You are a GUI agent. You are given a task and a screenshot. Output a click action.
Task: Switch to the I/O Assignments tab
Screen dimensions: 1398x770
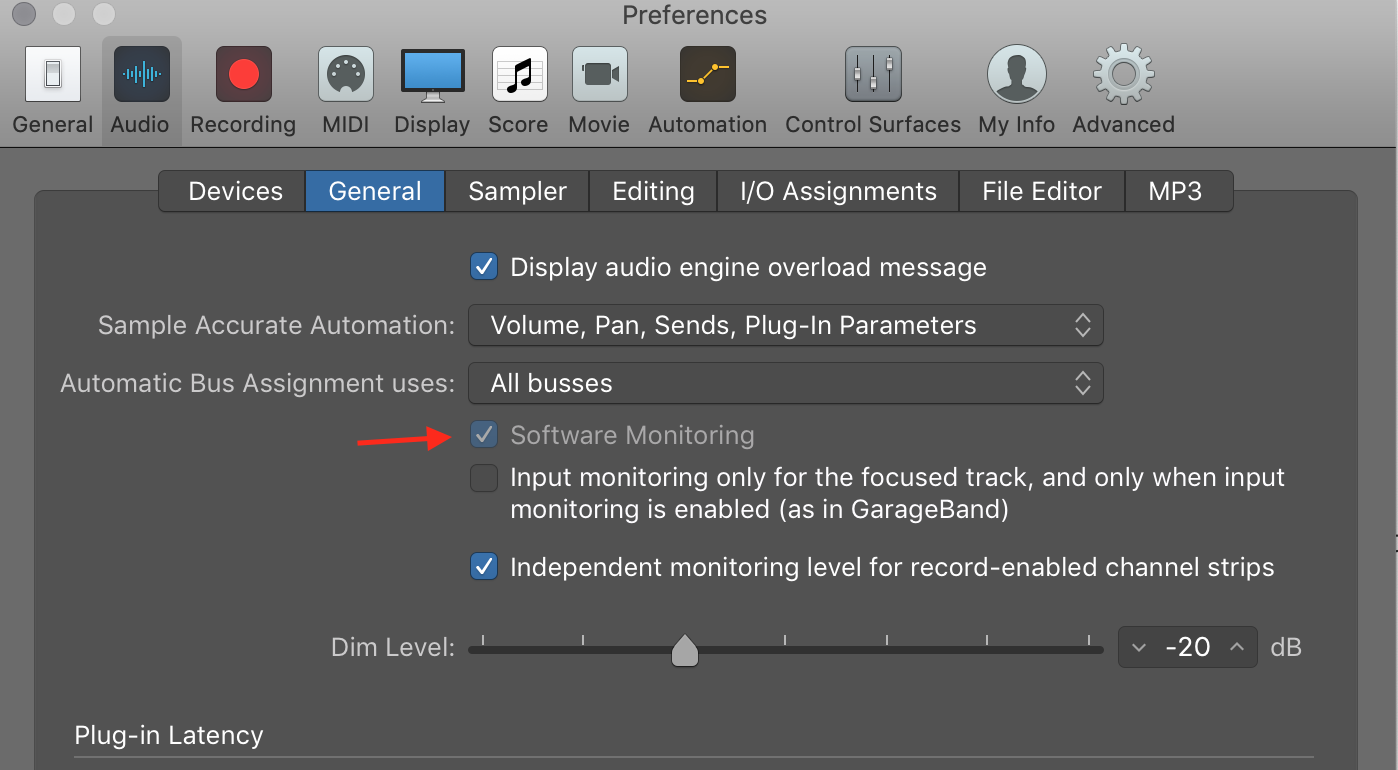point(838,191)
